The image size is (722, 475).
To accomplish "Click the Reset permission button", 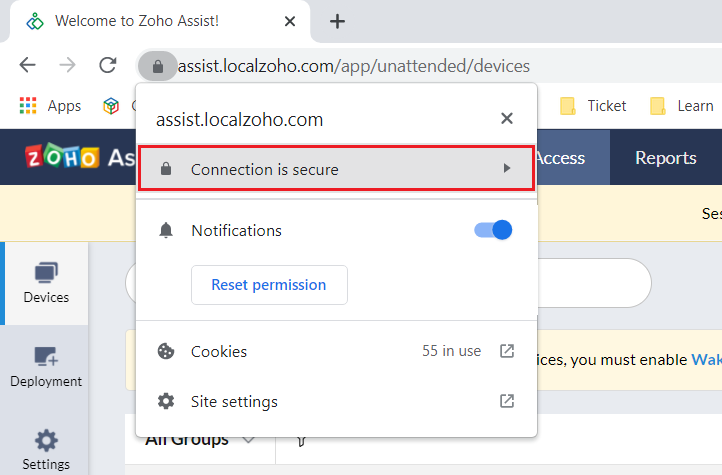I will click(x=269, y=285).
